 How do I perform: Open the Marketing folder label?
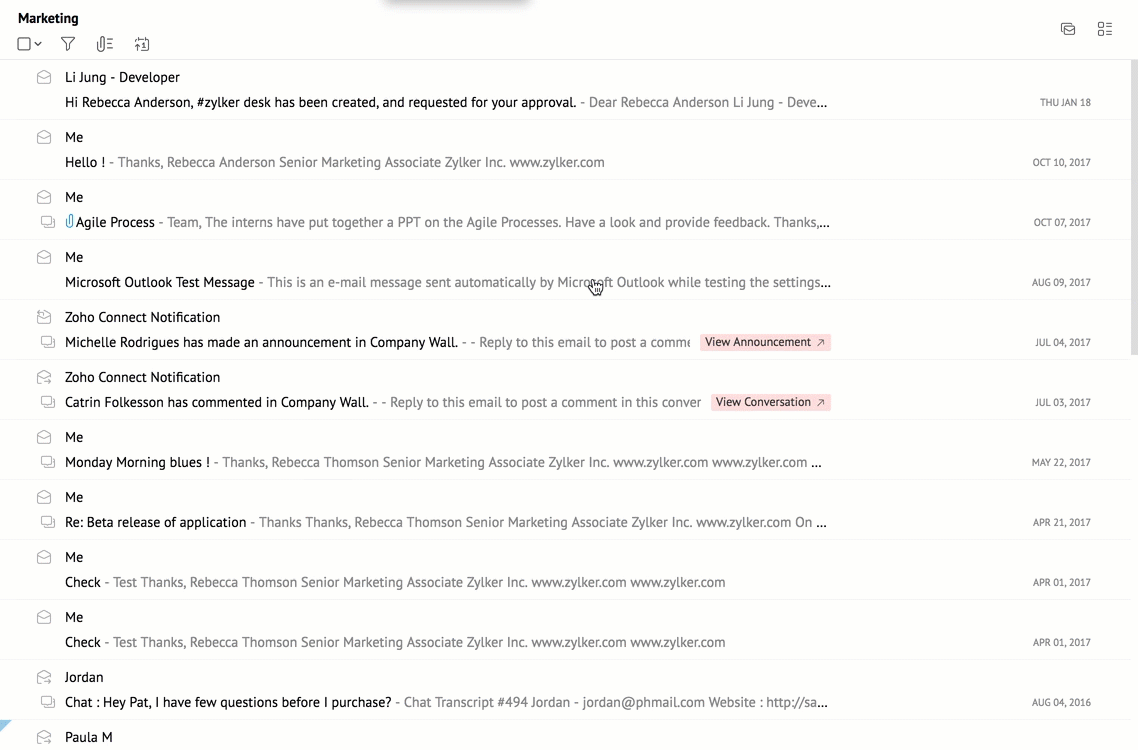pos(47,17)
